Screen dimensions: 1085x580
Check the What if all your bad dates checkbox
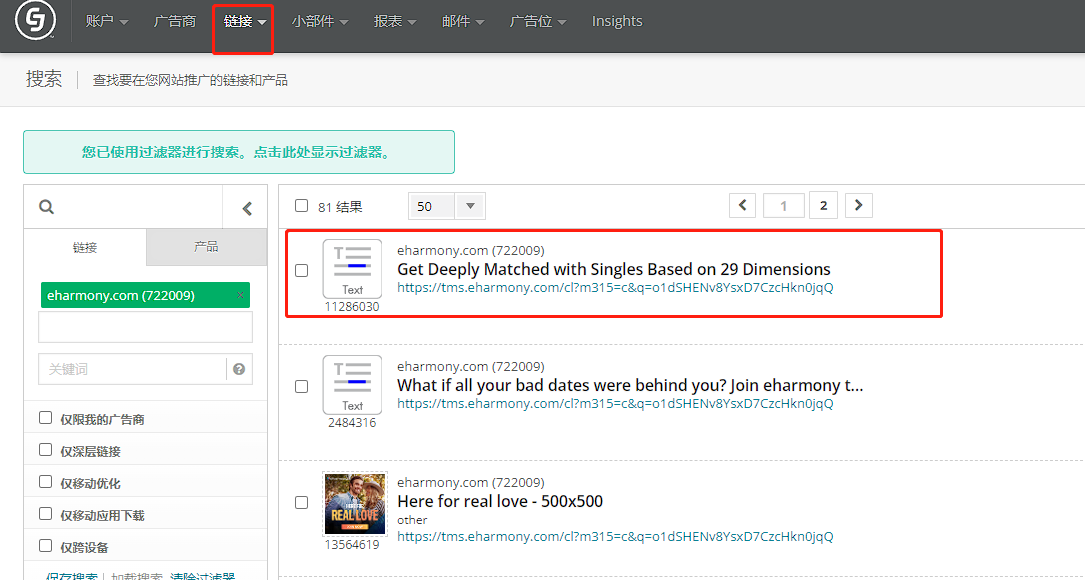point(302,386)
